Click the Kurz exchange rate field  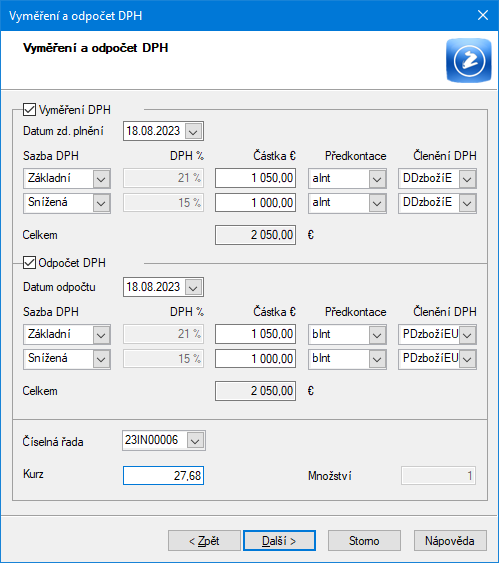click(x=163, y=475)
